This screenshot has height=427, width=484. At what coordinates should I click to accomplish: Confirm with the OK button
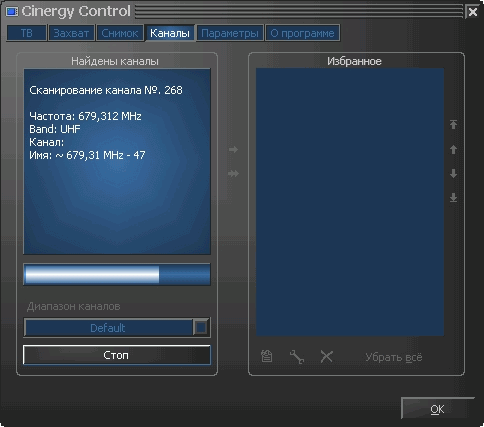pyautogui.click(x=437, y=409)
